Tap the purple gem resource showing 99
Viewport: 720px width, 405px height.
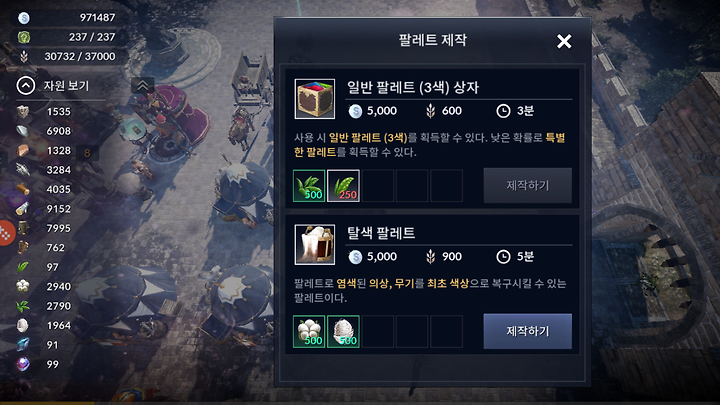[23, 364]
